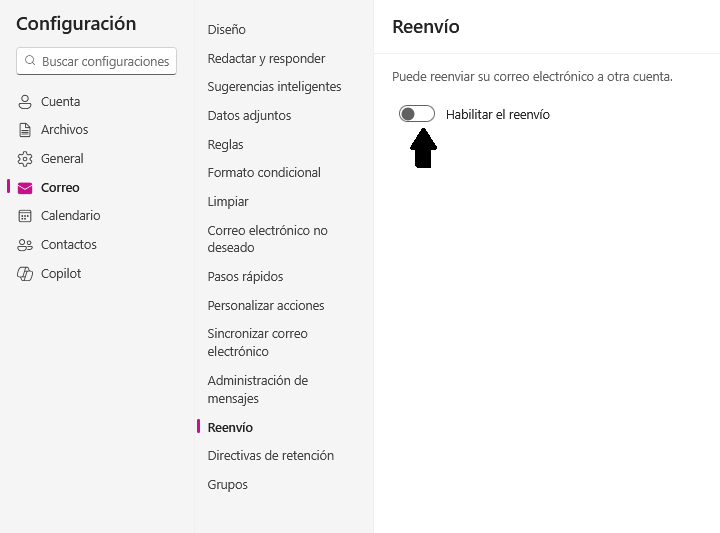Screen dimensions: 720x533
Task: Click the Correo envelope icon
Action: click(25, 188)
